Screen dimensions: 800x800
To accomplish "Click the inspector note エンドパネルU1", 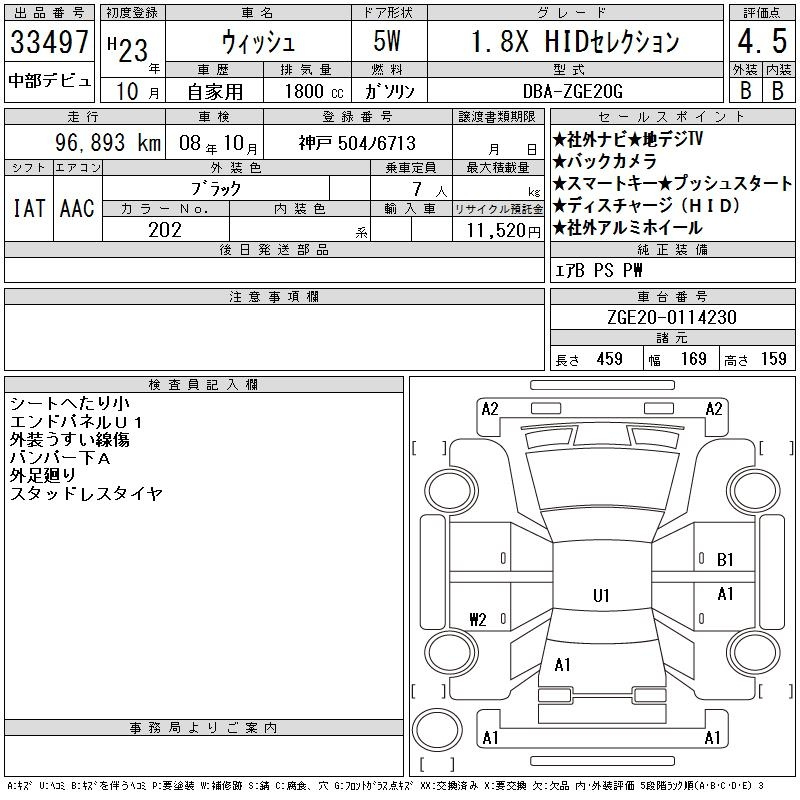I will pyautogui.click(x=76, y=422).
